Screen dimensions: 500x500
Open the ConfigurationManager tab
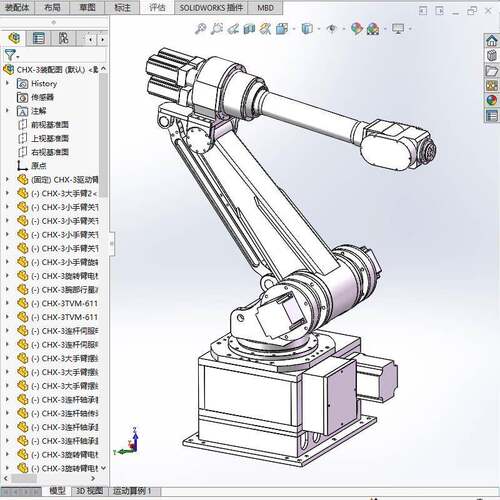click(x=63, y=38)
